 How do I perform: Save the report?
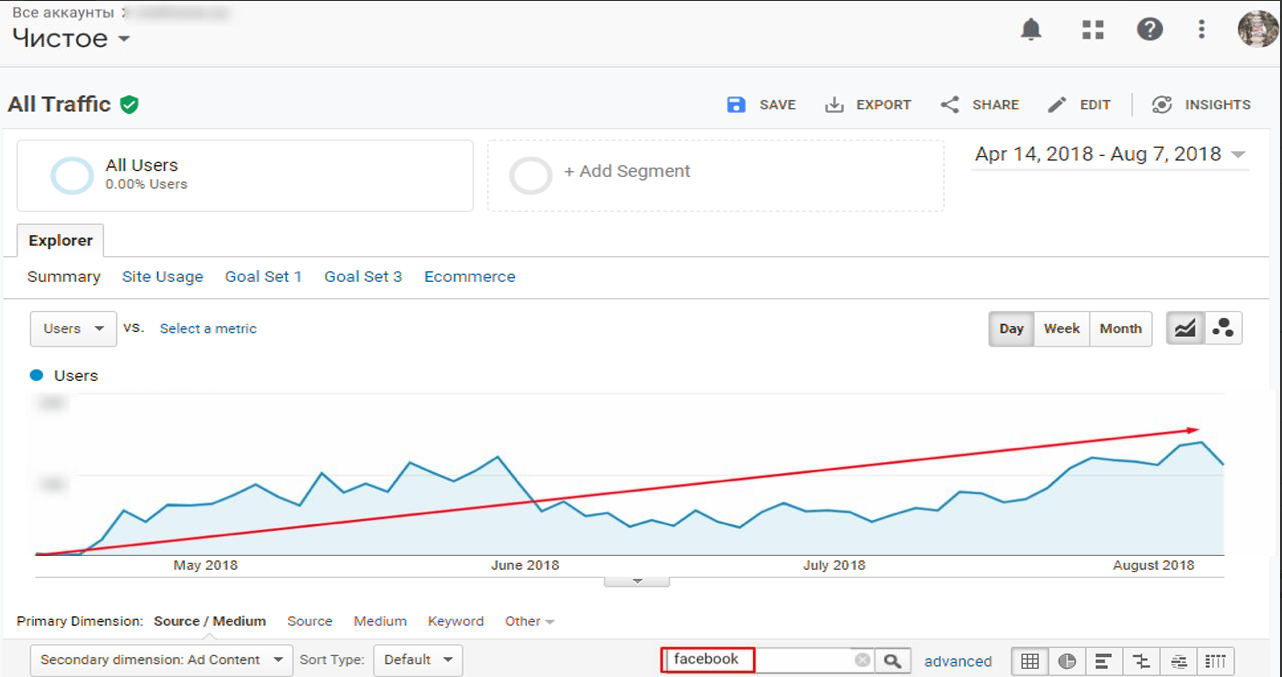tap(761, 105)
